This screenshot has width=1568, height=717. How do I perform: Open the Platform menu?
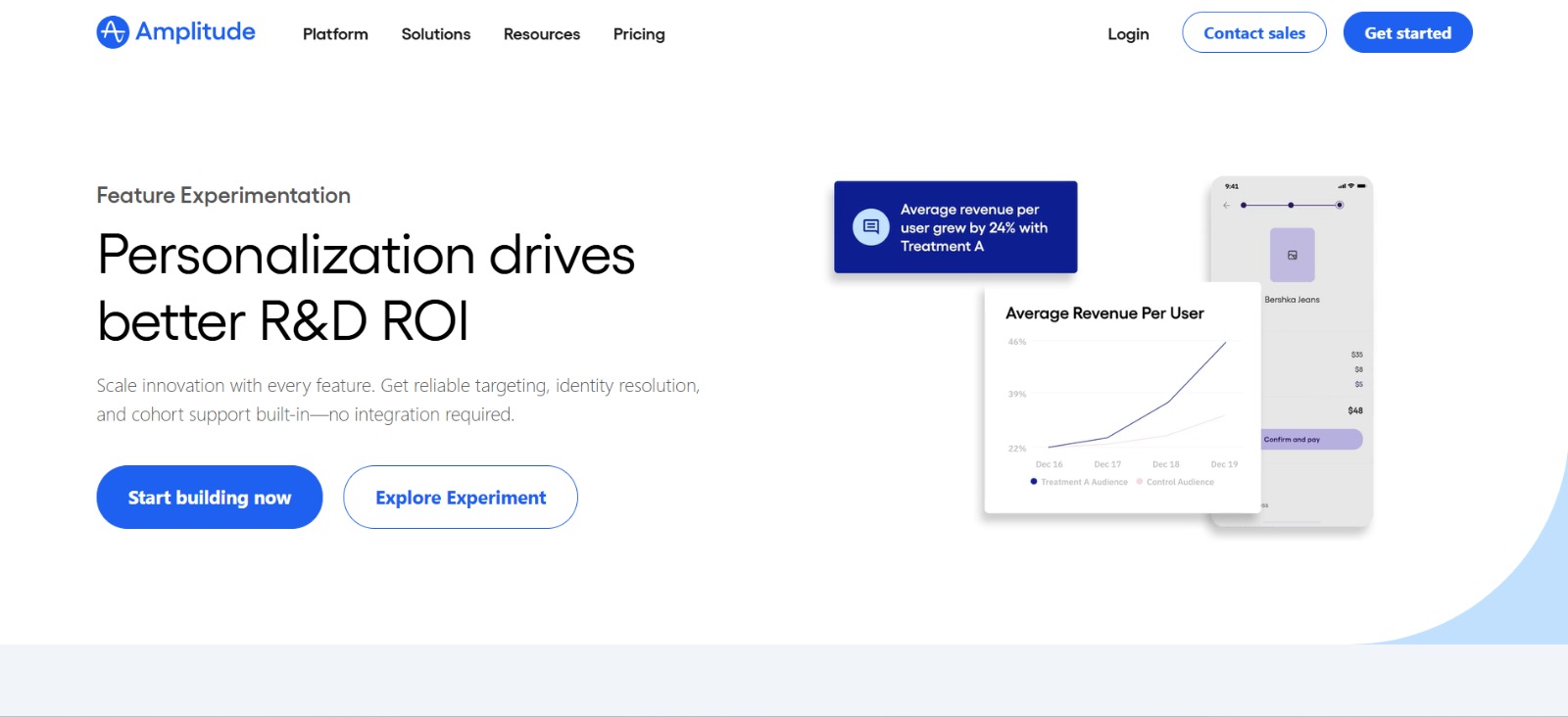(x=335, y=34)
